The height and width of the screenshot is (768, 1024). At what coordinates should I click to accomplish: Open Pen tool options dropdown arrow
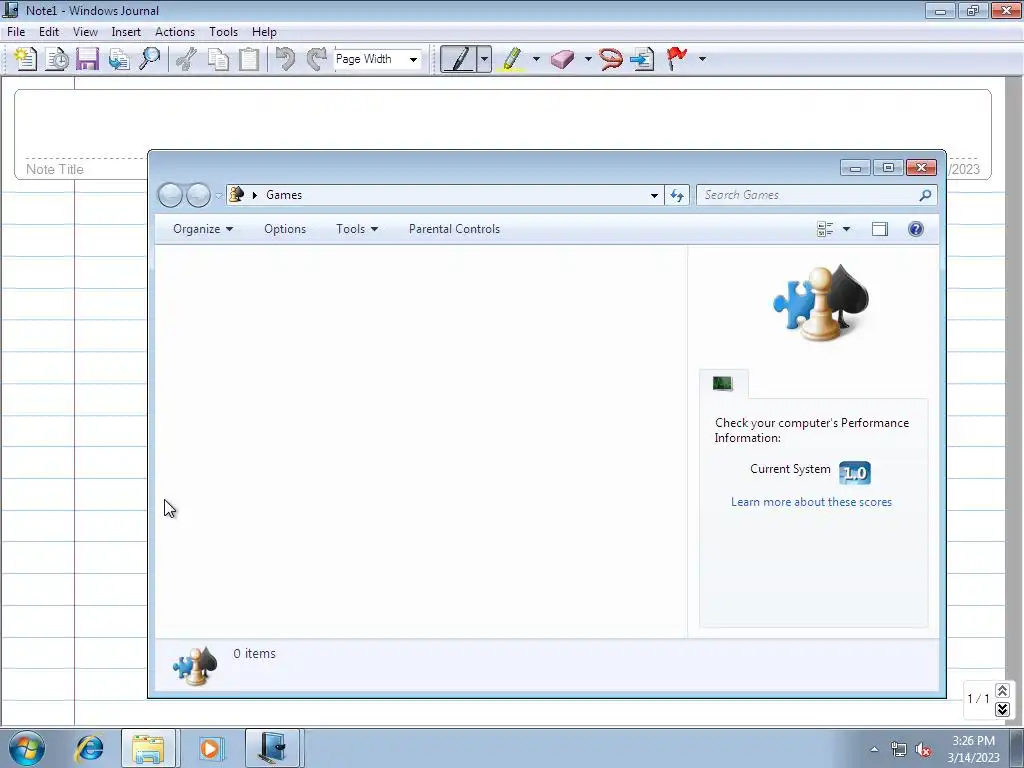(x=484, y=59)
